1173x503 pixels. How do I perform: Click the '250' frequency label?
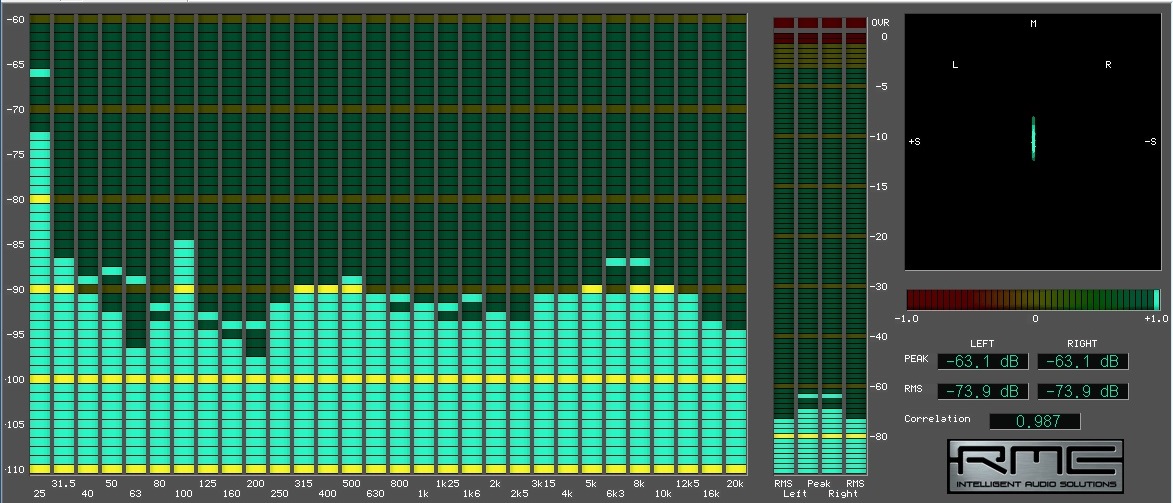tap(279, 494)
